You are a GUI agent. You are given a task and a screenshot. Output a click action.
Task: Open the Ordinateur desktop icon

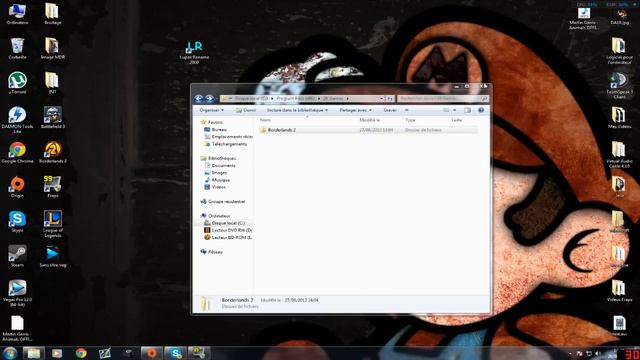(17, 14)
